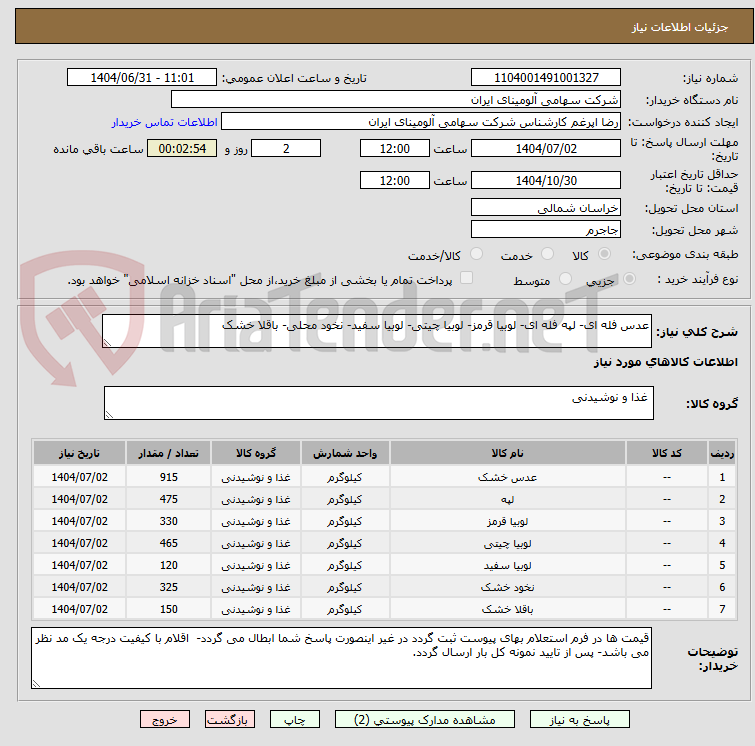Click the ایجاد کننده درخواست field
The image size is (755, 746).
click(x=421, y=122)
